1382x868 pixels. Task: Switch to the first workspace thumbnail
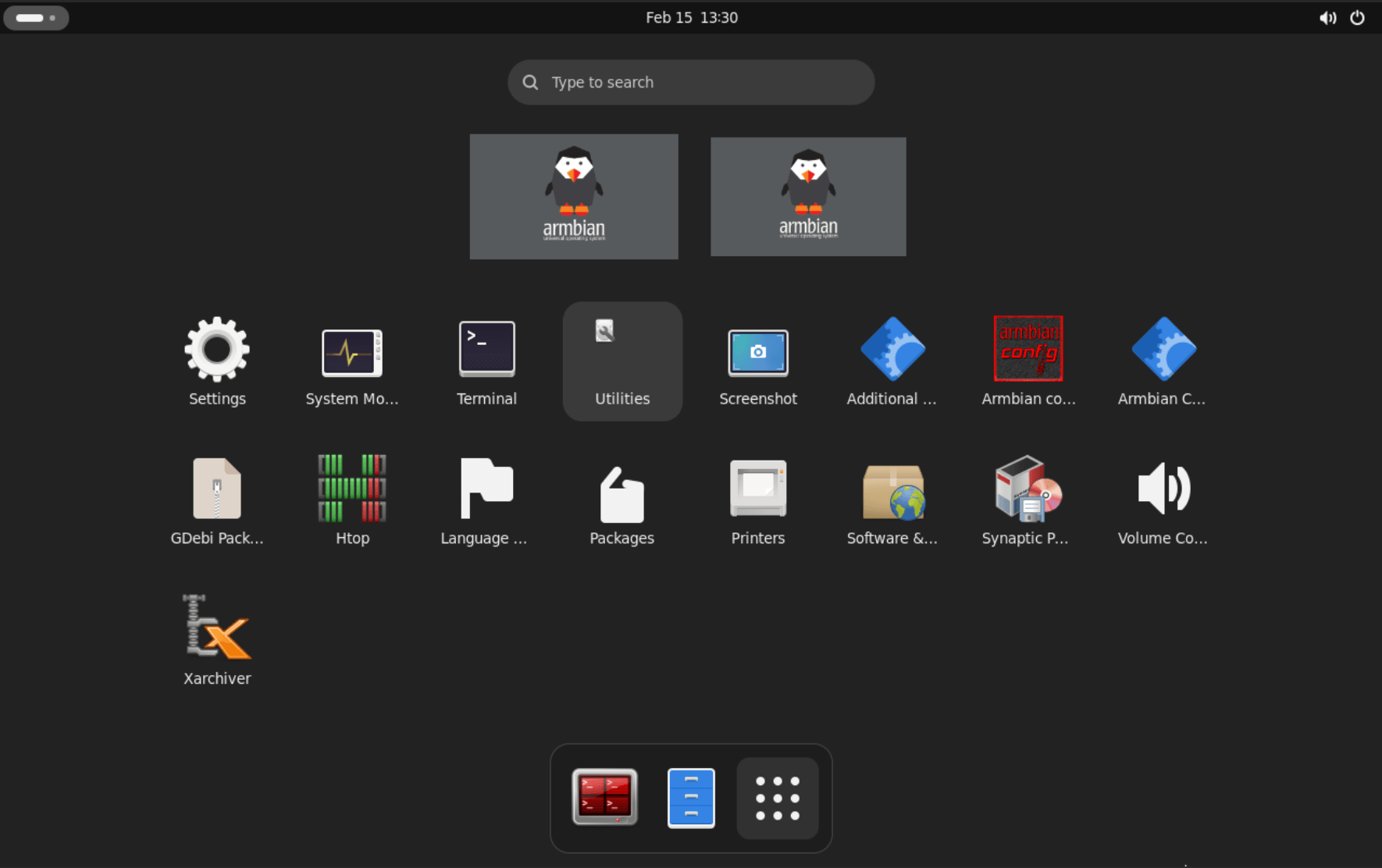click(574, 197)
